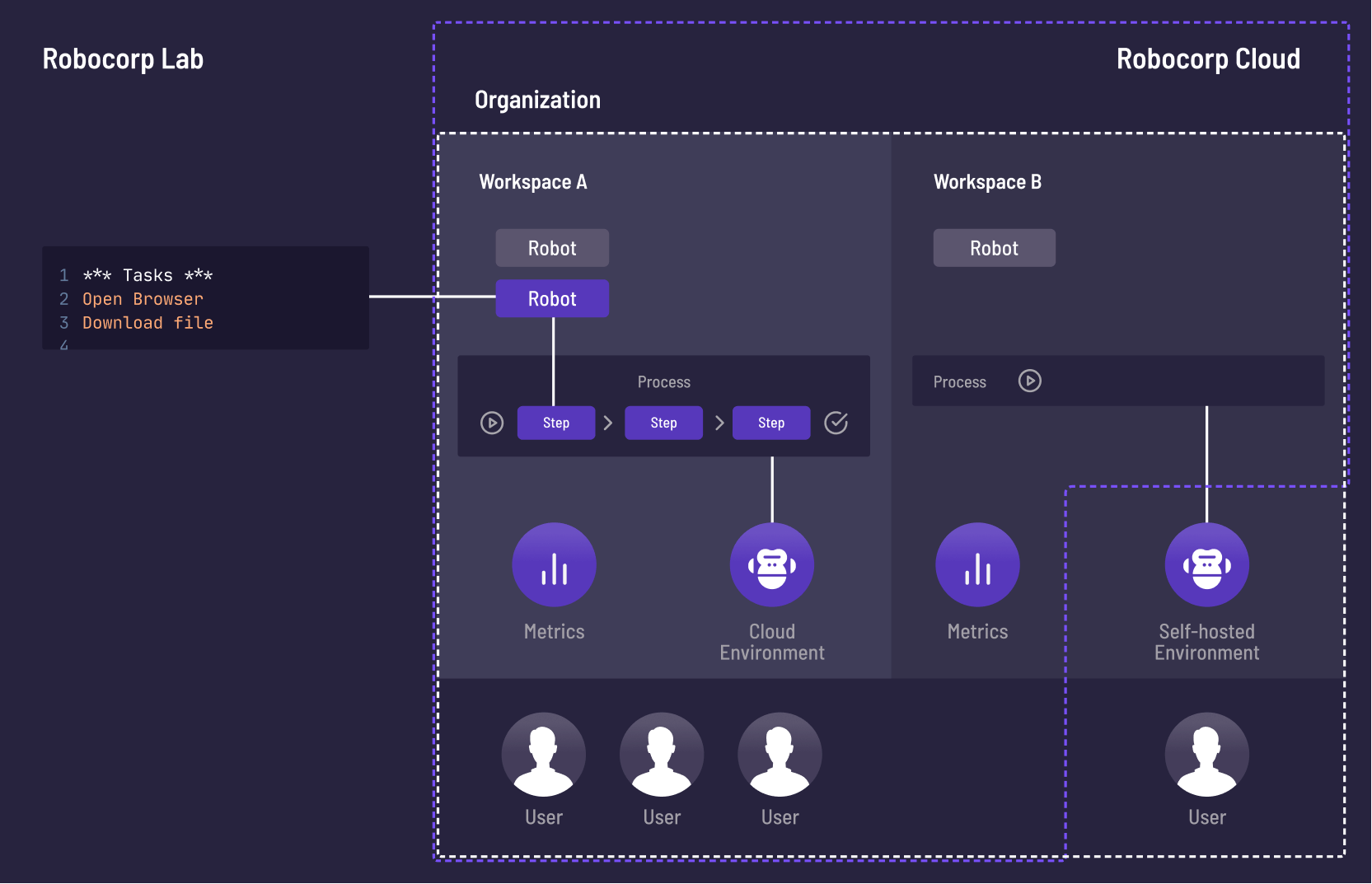Select the Metrics chart icon in Workspace A
The height and width of the screenshot is (884, 1372).
click(x=555, y=565)
